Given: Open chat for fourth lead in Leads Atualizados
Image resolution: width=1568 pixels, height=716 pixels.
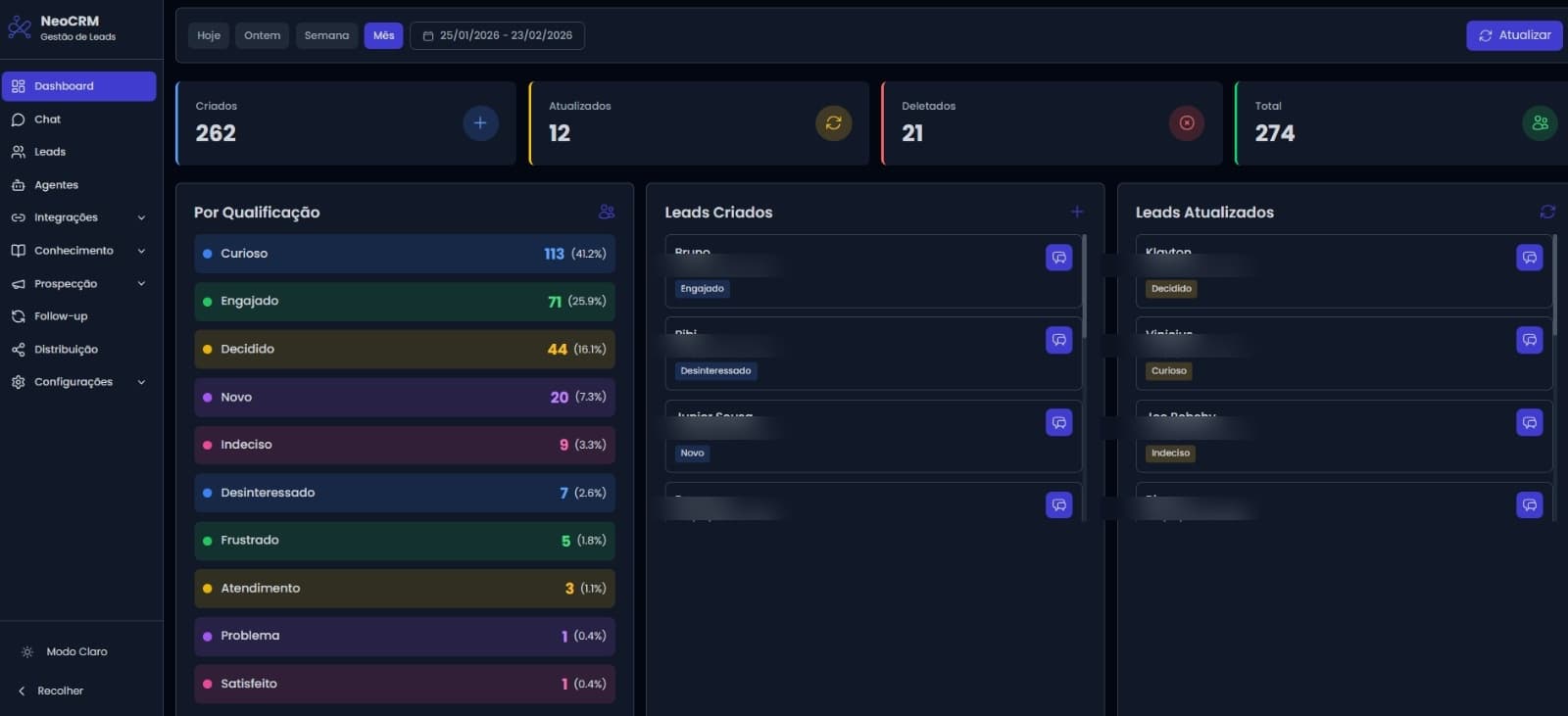Looking at the screenshot, I should (1530, 504).
